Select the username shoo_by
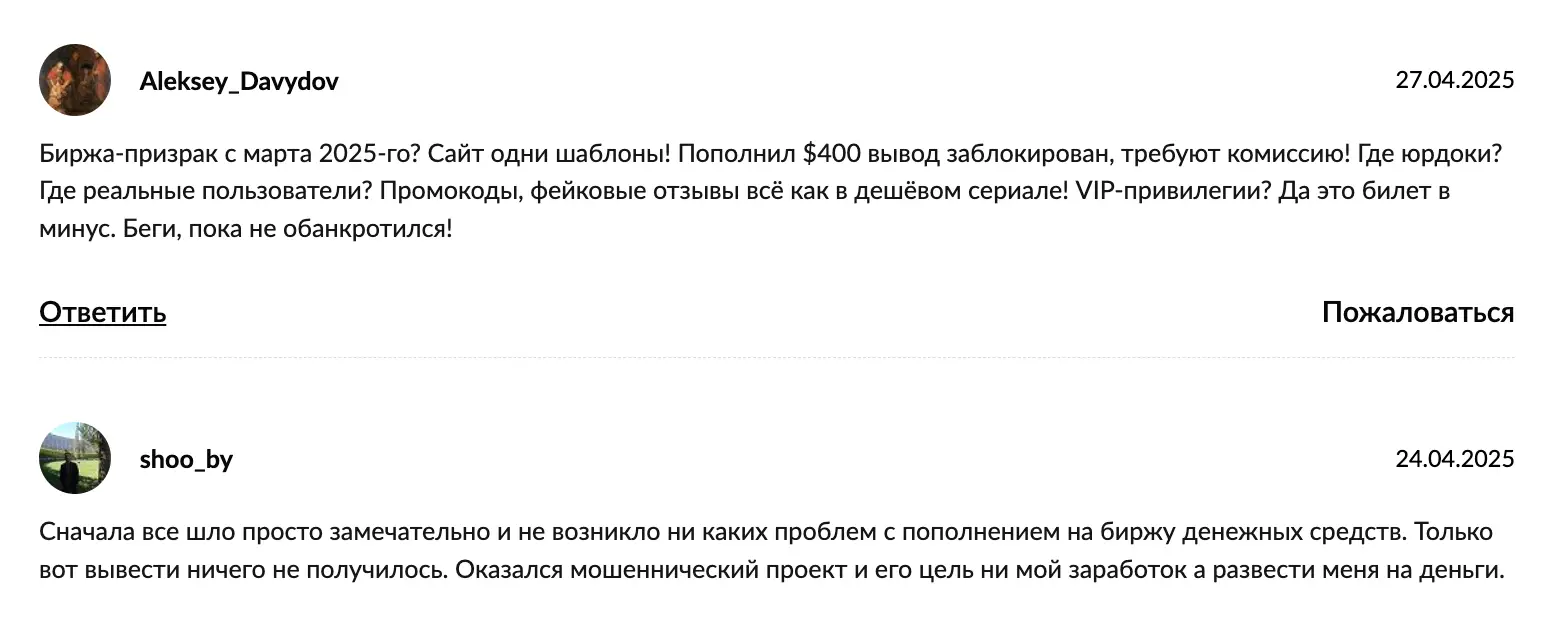The width and height of the screenshot is (1542, 636). [186, 459]
